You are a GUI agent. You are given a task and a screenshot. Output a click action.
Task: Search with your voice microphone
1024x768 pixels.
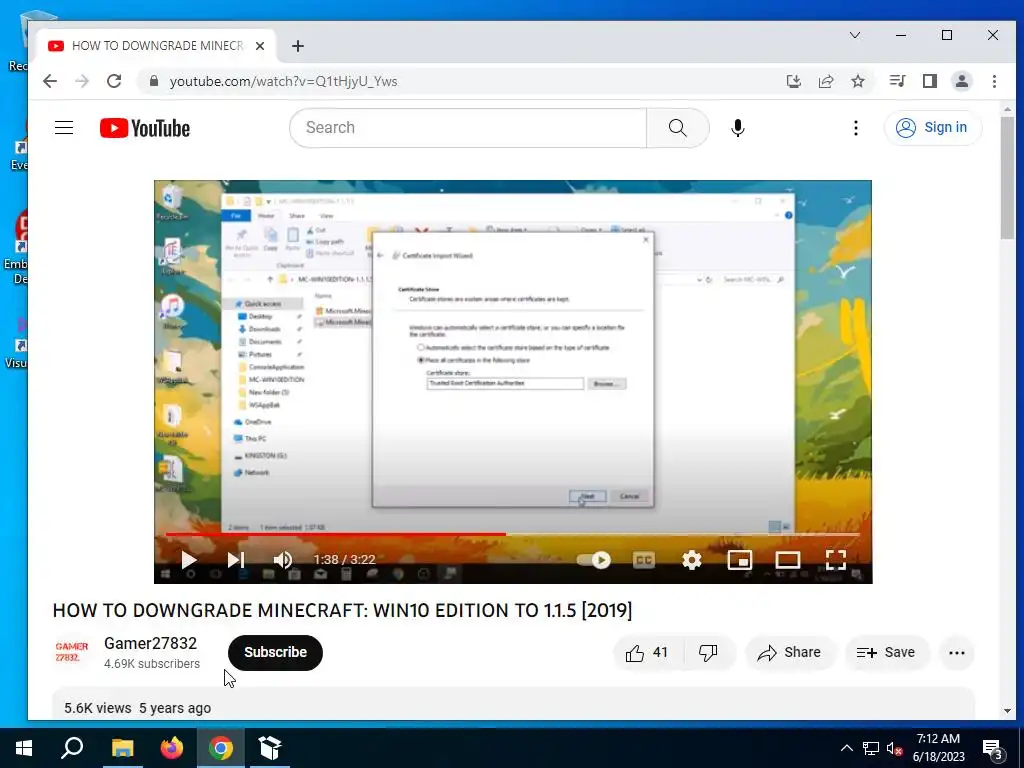pyautogui.click(x=738, y=127)
